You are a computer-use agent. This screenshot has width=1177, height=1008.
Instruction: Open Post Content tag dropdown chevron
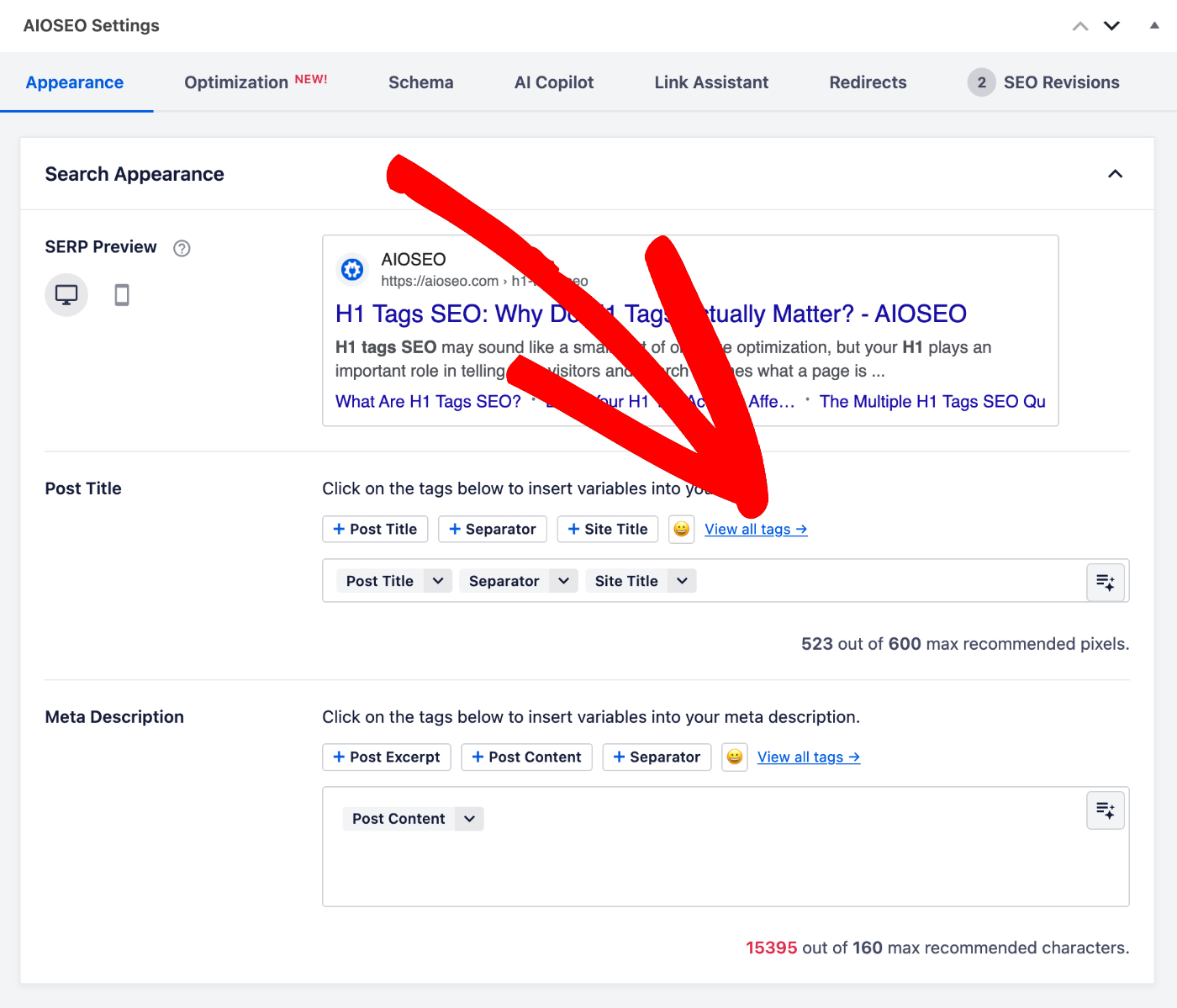pyautogui.click(x=469, y=819)
